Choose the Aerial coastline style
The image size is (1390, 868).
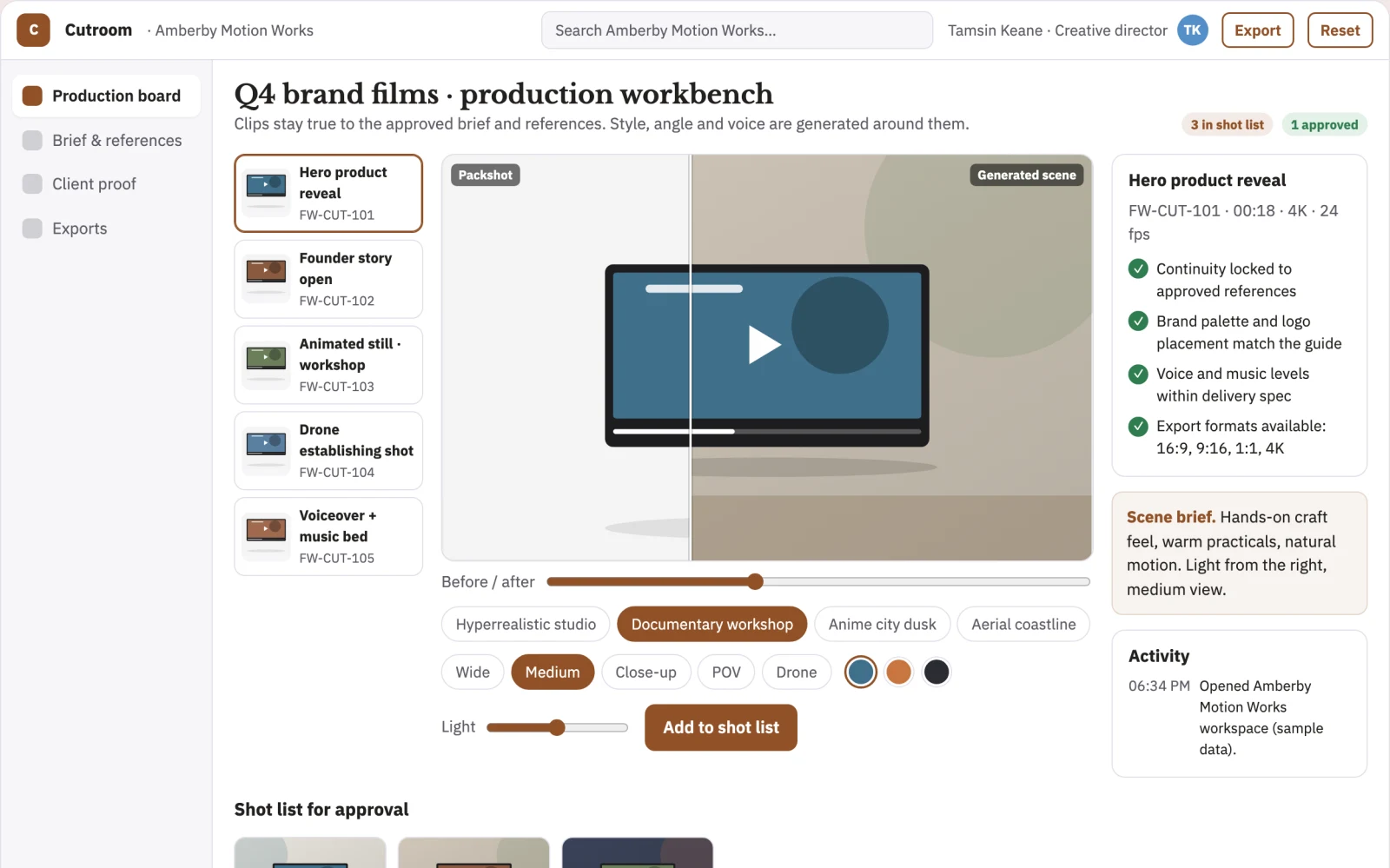pyautogui.click(x=1023, y=624)
